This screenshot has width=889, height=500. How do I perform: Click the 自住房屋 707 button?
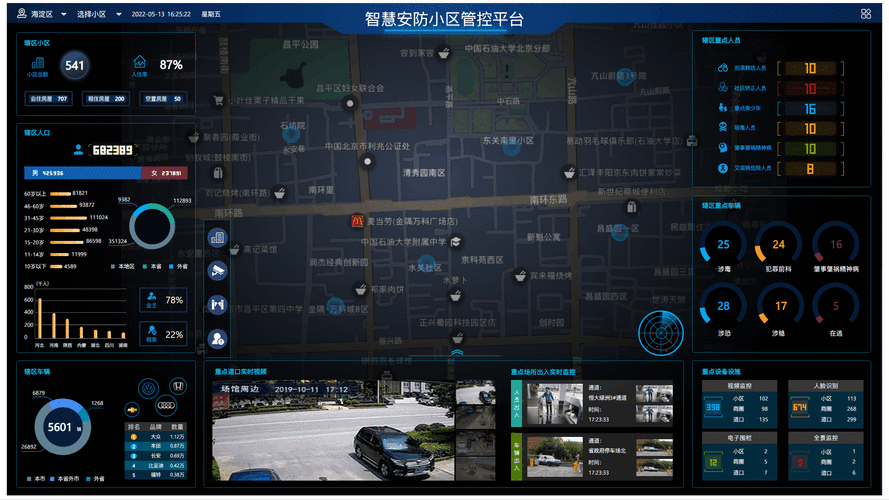[x=49, y=99]
